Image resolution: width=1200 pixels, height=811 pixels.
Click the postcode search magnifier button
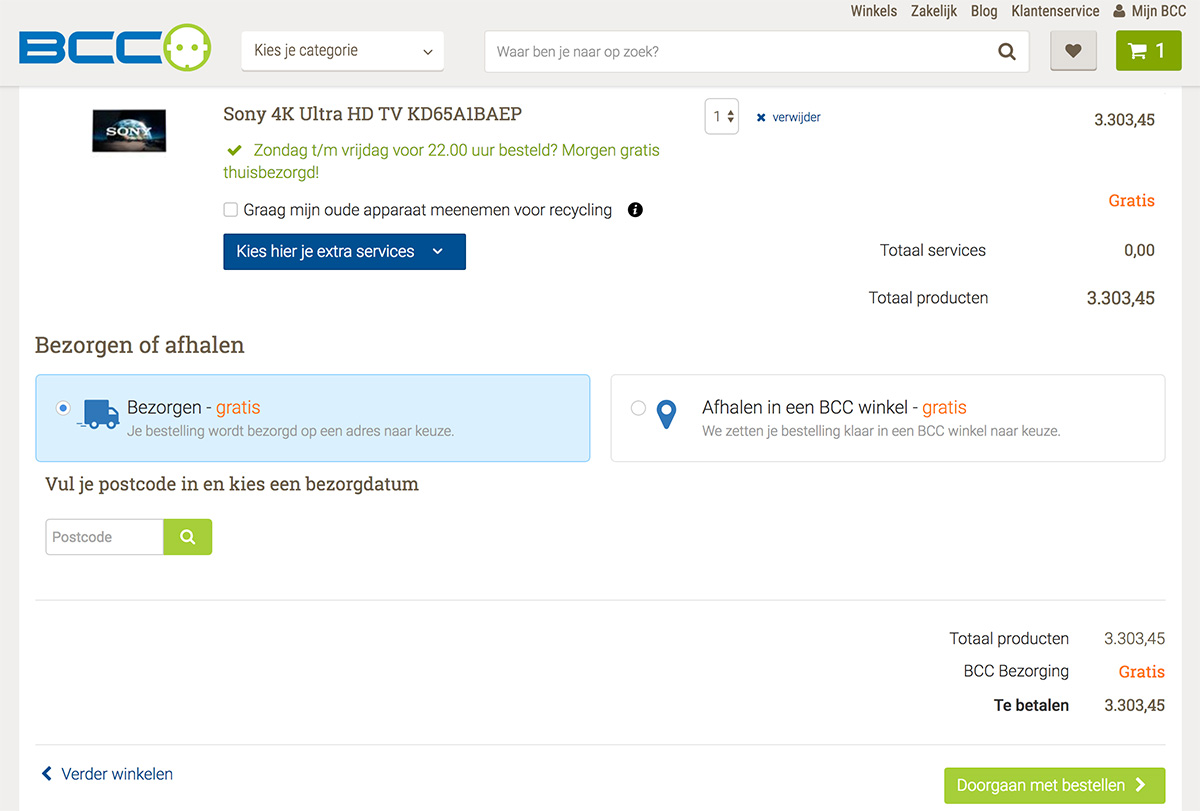188,537
